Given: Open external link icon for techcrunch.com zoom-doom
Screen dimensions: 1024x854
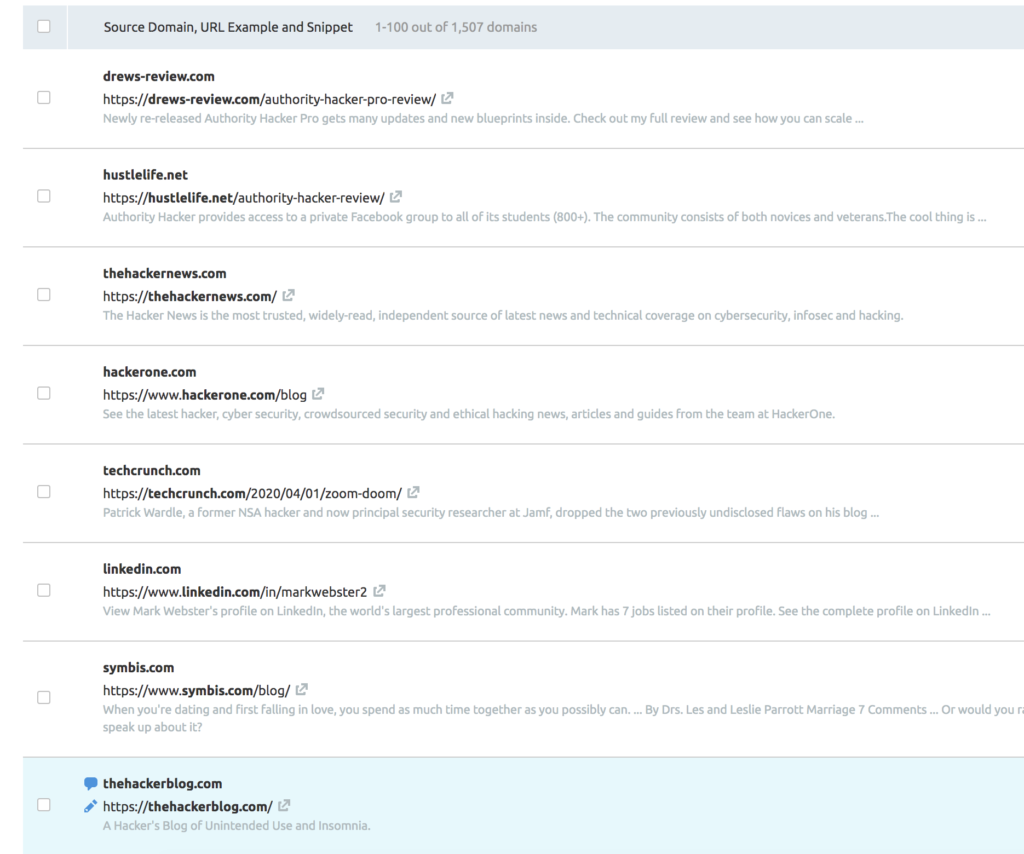Looking at the screenshot, I should (x=413, y=493).
